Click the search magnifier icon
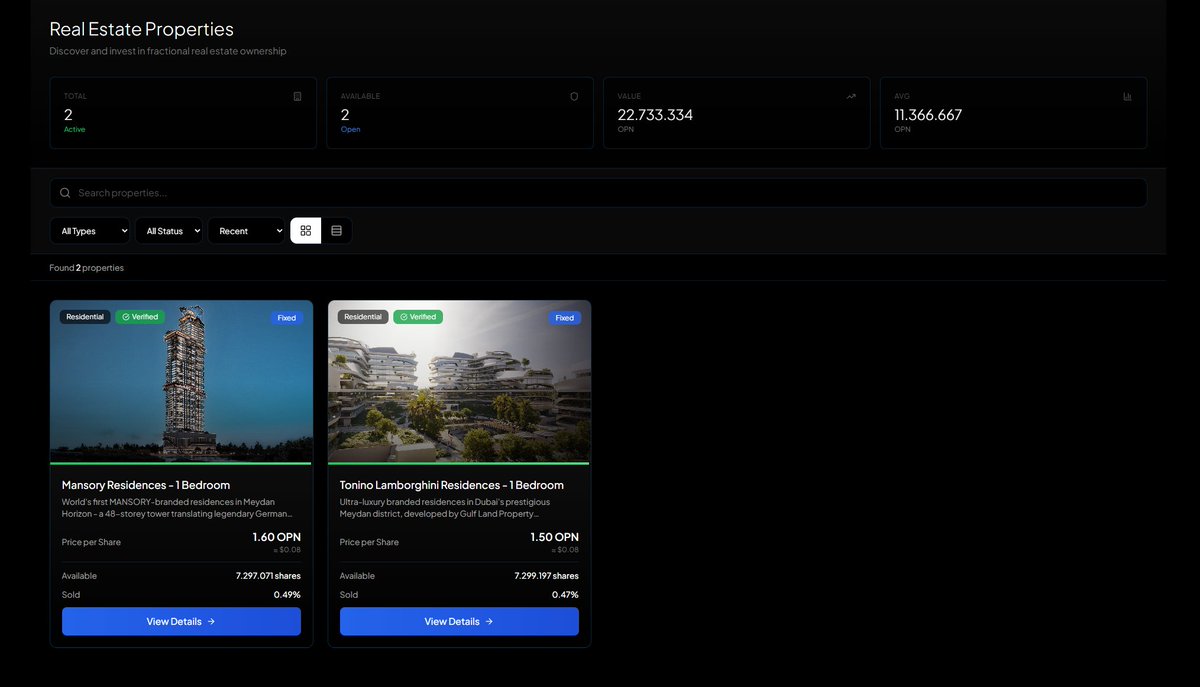Image resolution: width=1200 pixels, height=687 pixels. (x=65, y=193)
